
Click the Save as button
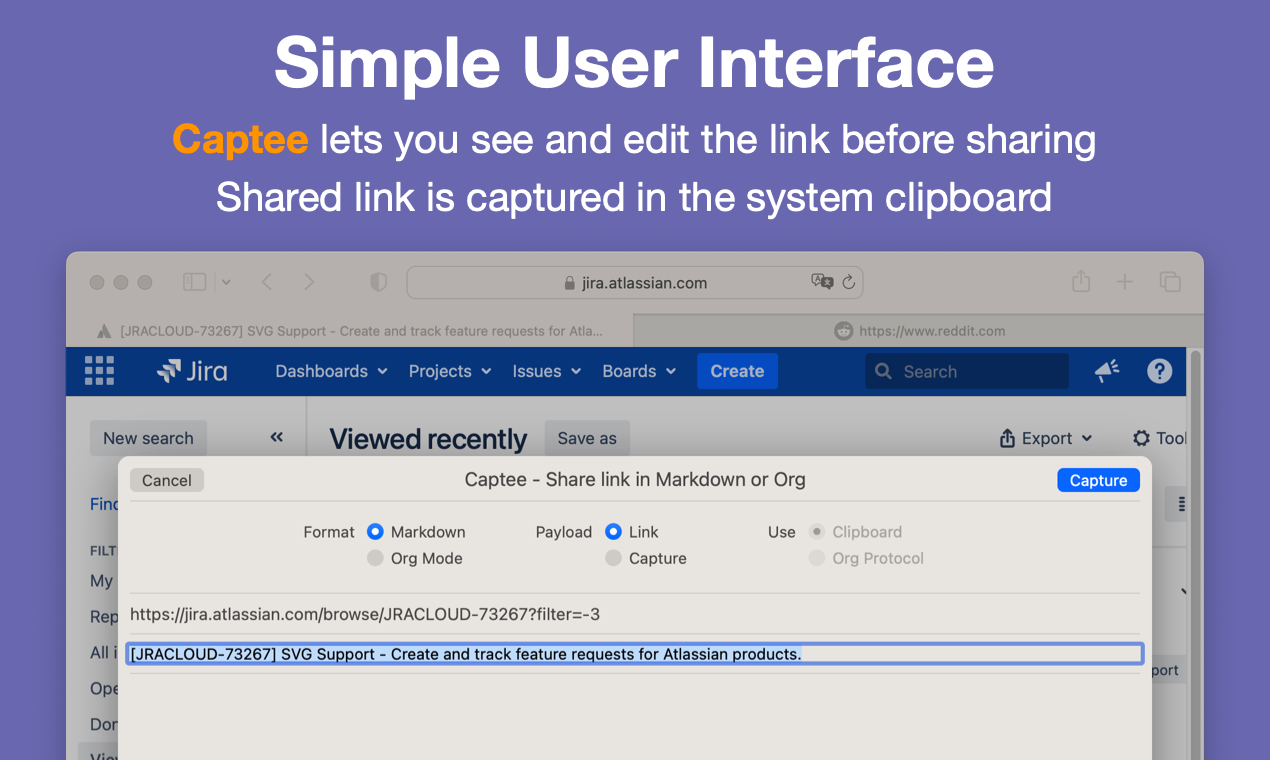click(587, 438)
